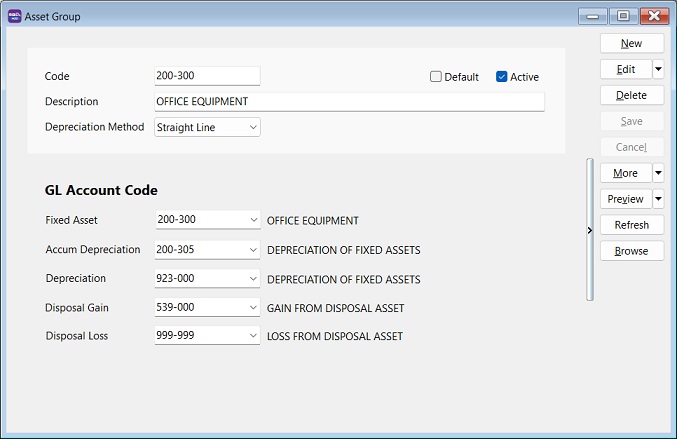Image resolution: width=677 pixels, height=439 pixels.
Task: Click the Code input field
Action: coord(207,76)
